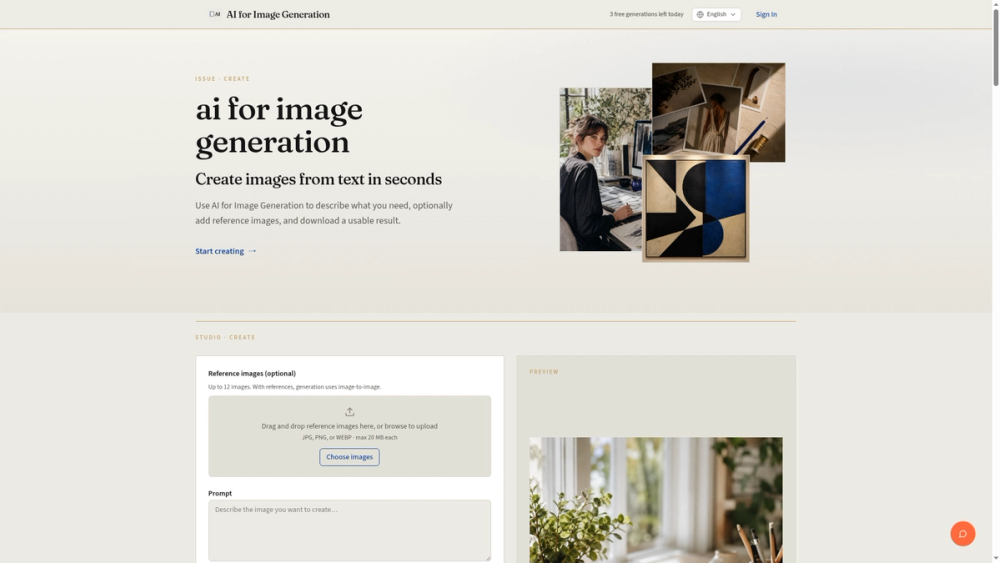This screenshot has height=563, width=1000.
Task: Click the 'Create images from text in seconds' subheading
Action: [318, 179]
